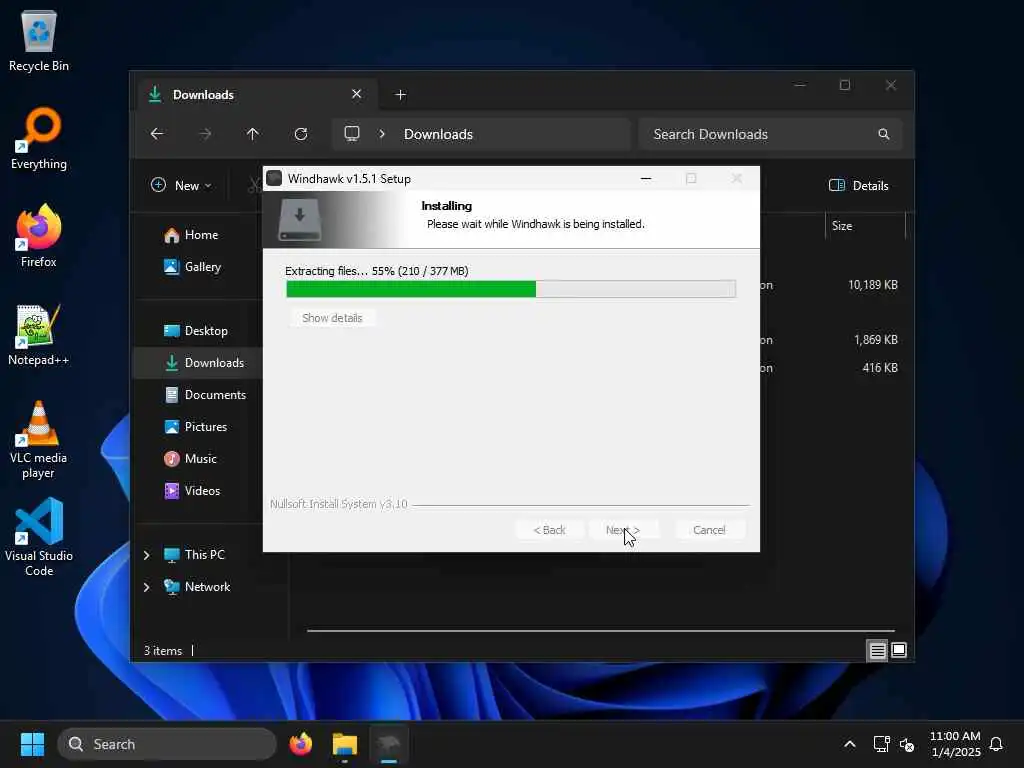
Task: Open the New dropdown in File Explorer
Action: pos(181,185)
